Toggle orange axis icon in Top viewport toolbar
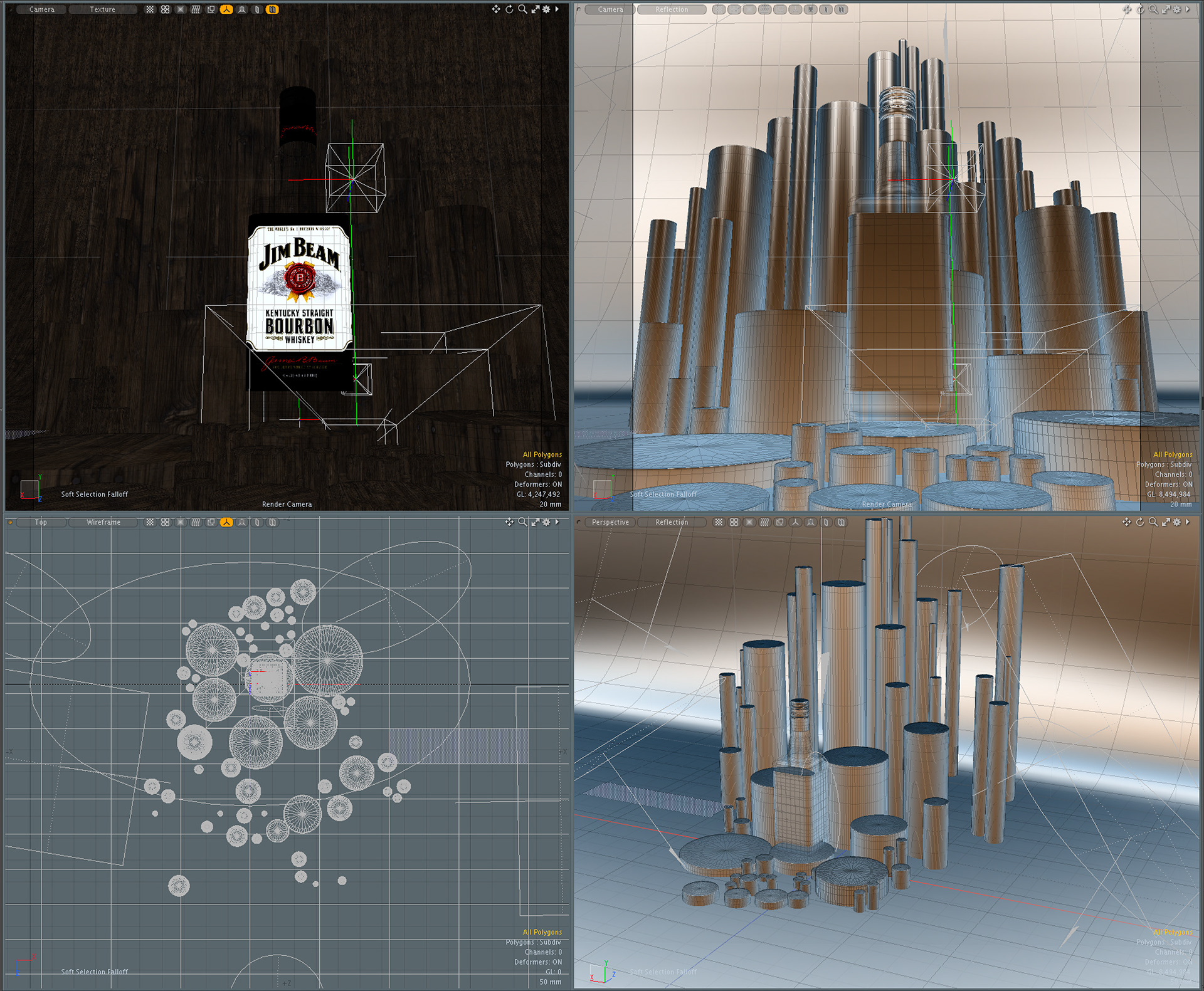1204x991 pixels. (x=226, y=522)
